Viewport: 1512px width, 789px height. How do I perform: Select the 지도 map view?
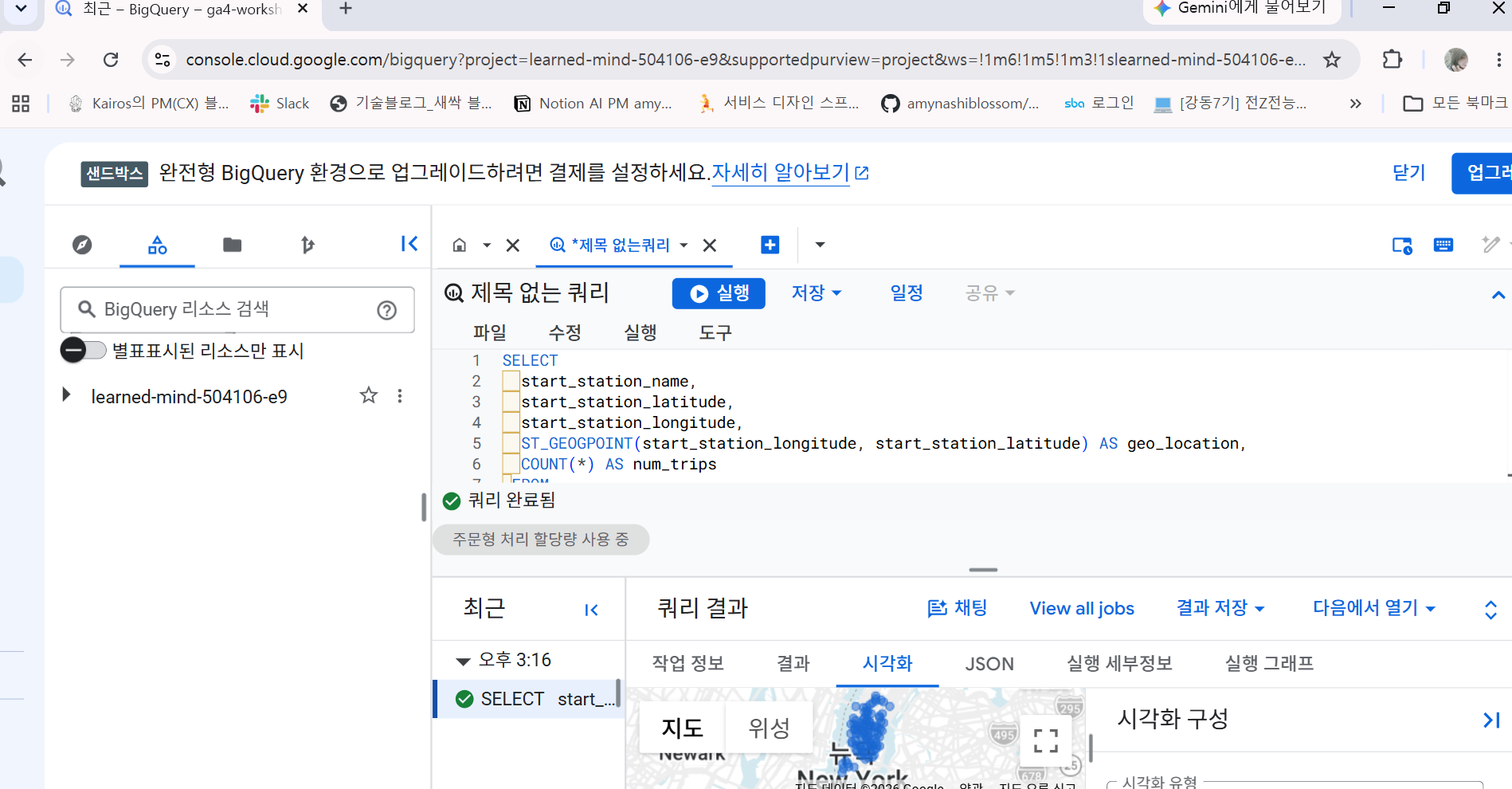683,727
